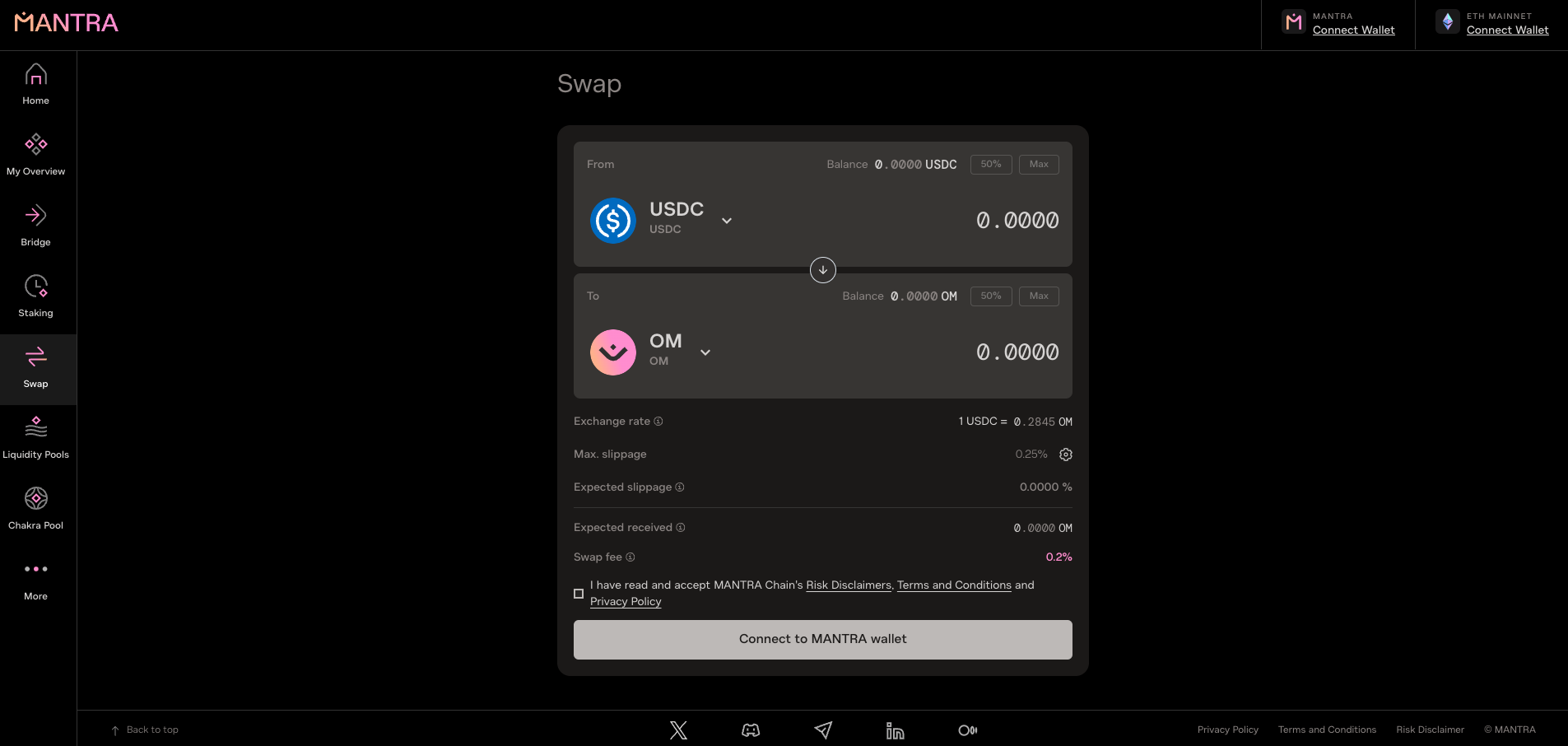Expand the USDC token selector
Image resolution: width=1568 pixels, height=746 pixels.
[727, 221]
